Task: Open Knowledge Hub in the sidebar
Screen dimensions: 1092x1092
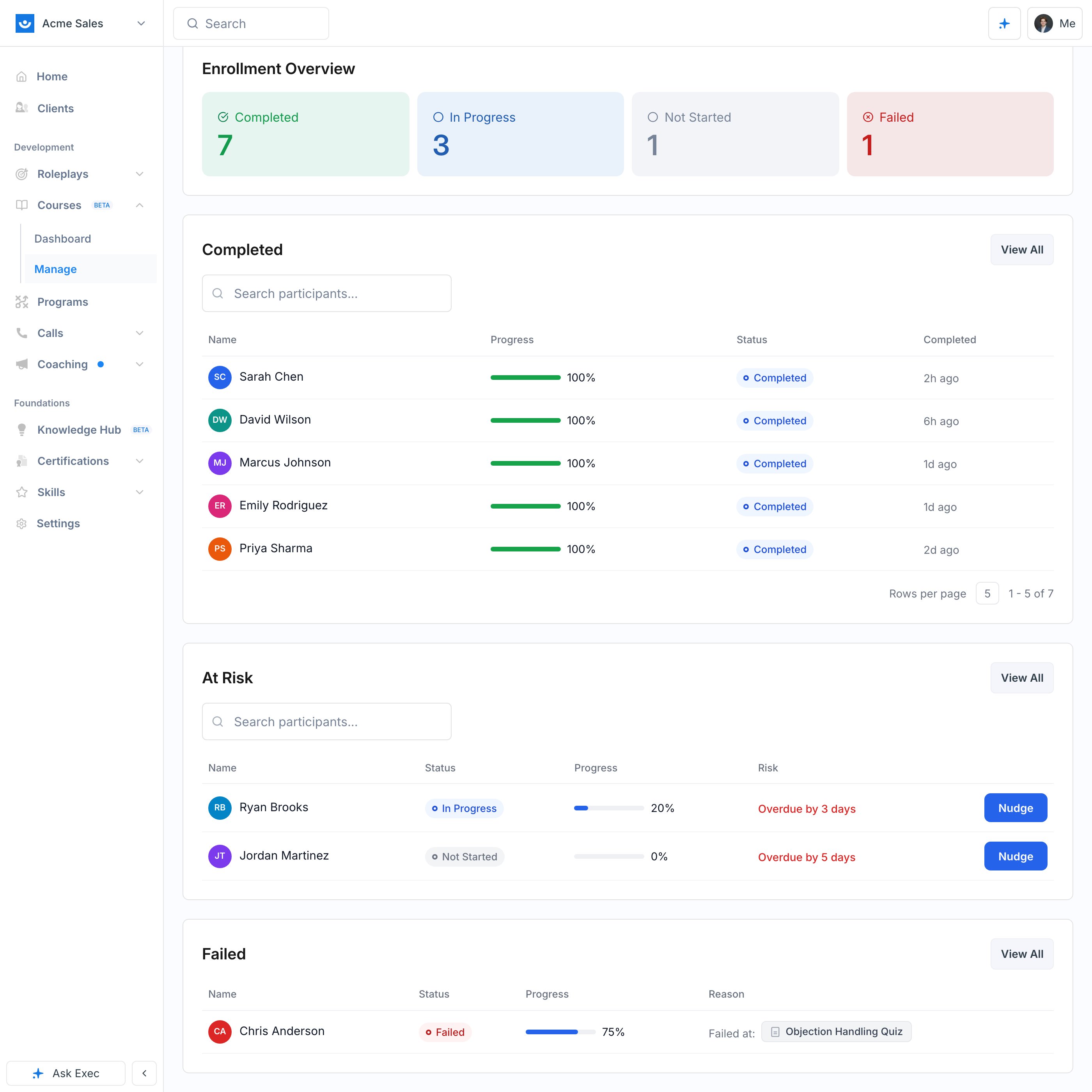Action: pyautogui.click(x=79, y=429)
